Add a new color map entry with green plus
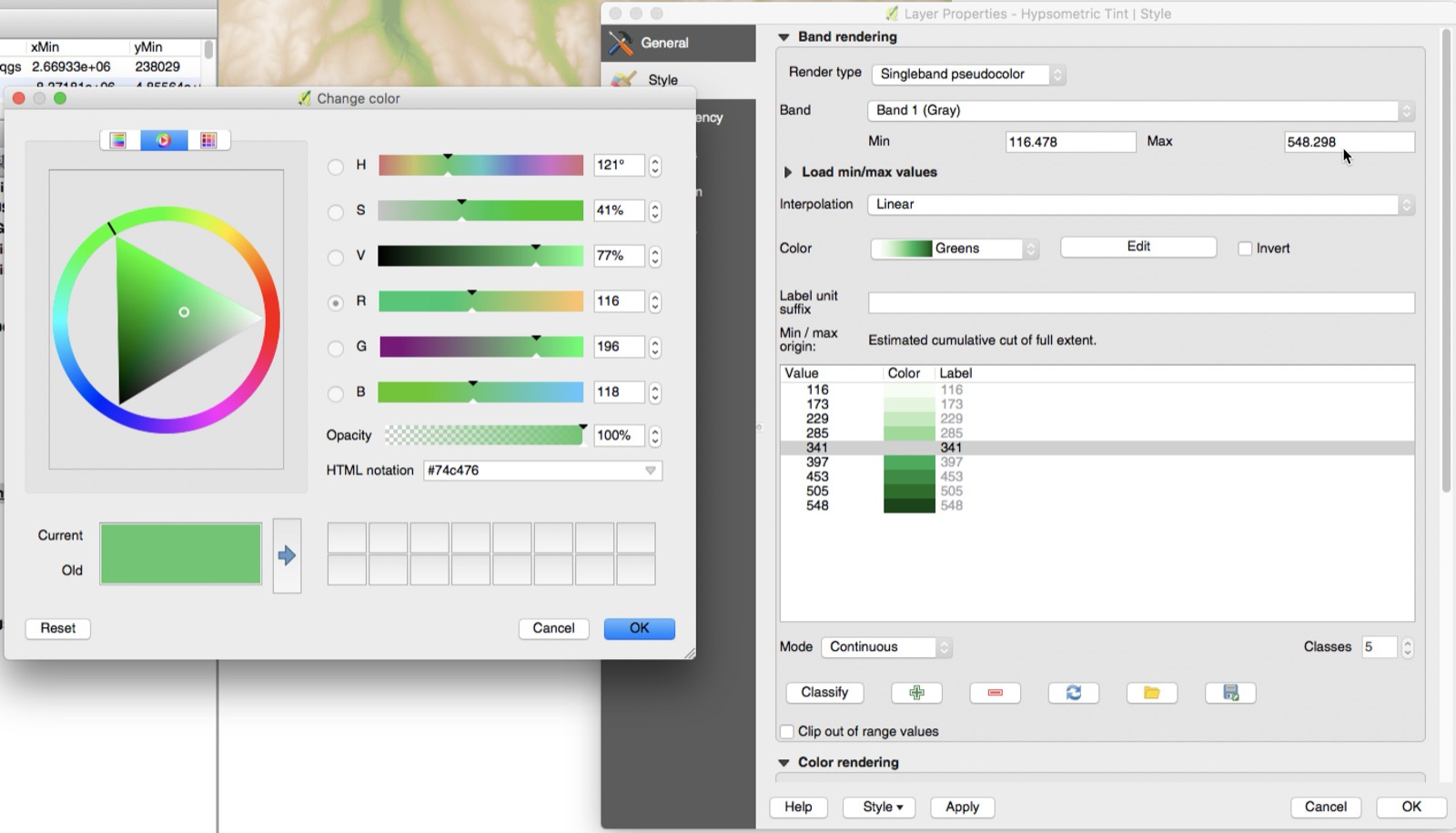Image resolution: width=1456 pixels, height=833 pixels. pyautogui.click(x=916, y=693)
